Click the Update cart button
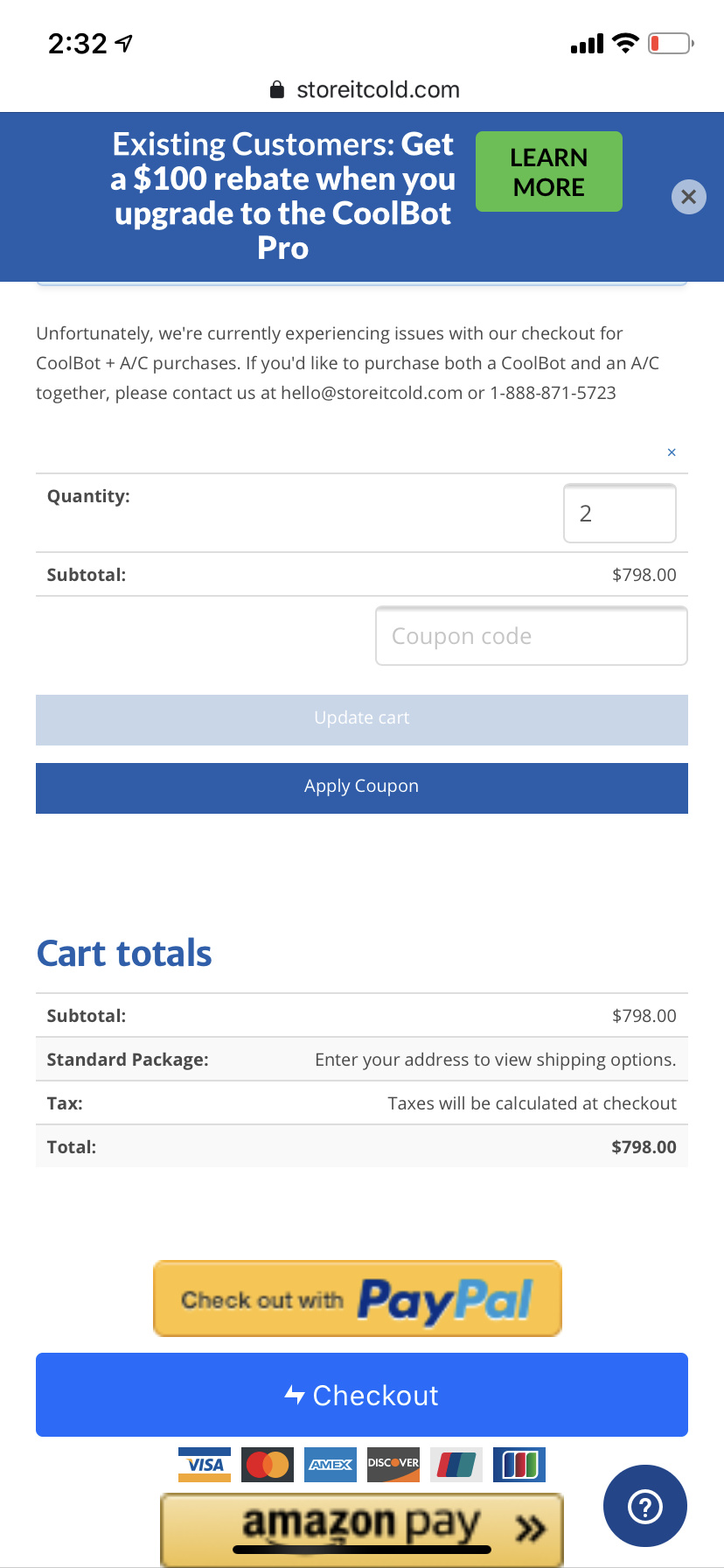The width and height of the screenshot is (724, 1568). pos(362,719)
